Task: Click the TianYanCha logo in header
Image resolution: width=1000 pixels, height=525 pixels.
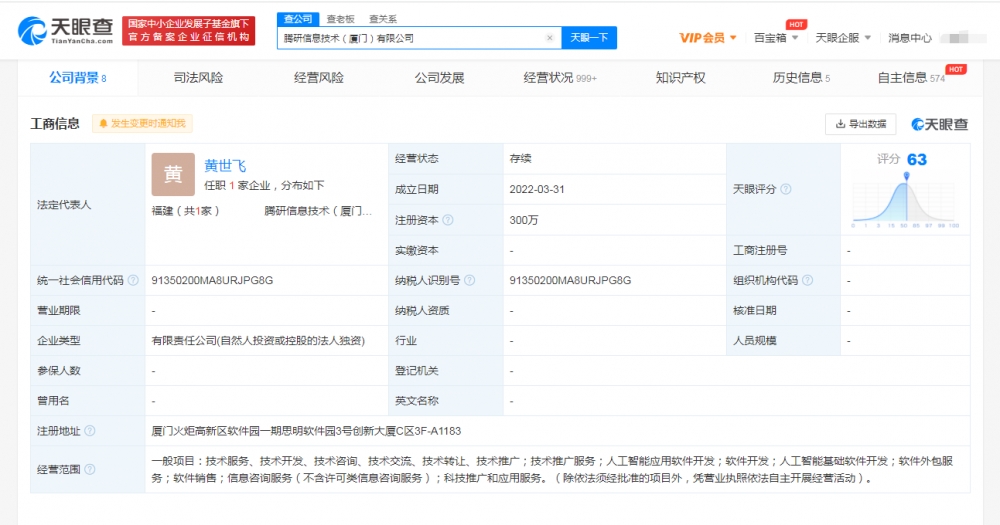Action: pyautogui.click(x=62, y=30)
